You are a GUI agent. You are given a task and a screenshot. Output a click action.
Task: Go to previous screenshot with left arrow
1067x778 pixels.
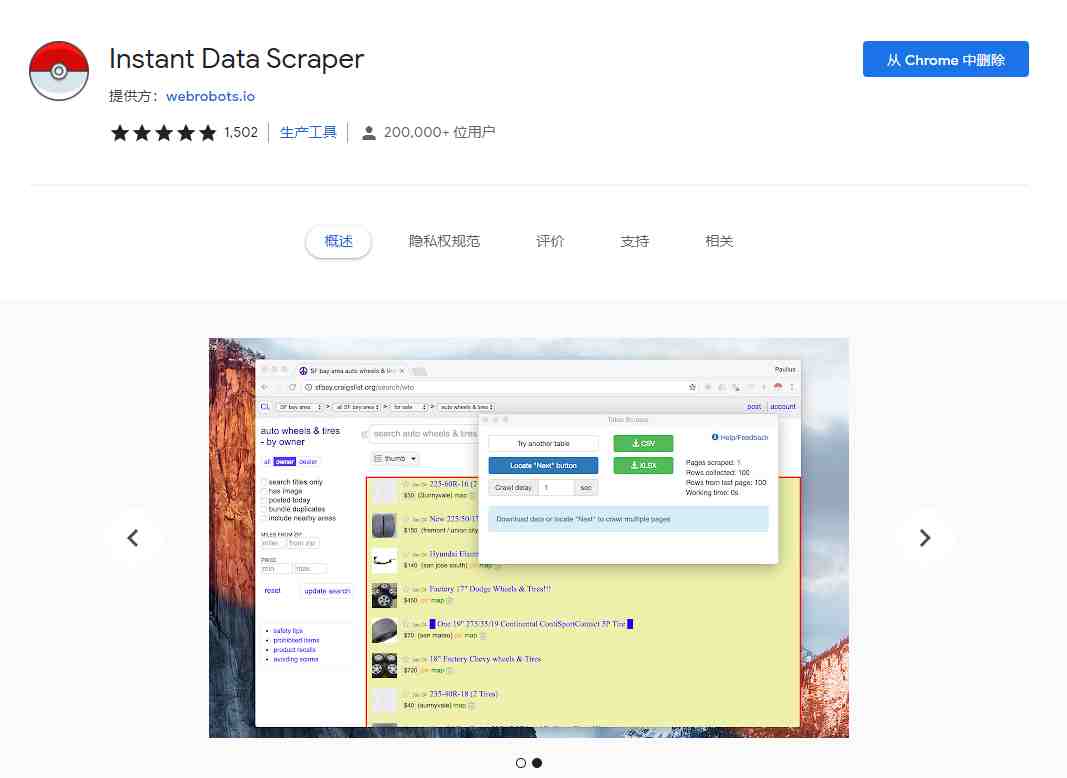coord(133,538)
